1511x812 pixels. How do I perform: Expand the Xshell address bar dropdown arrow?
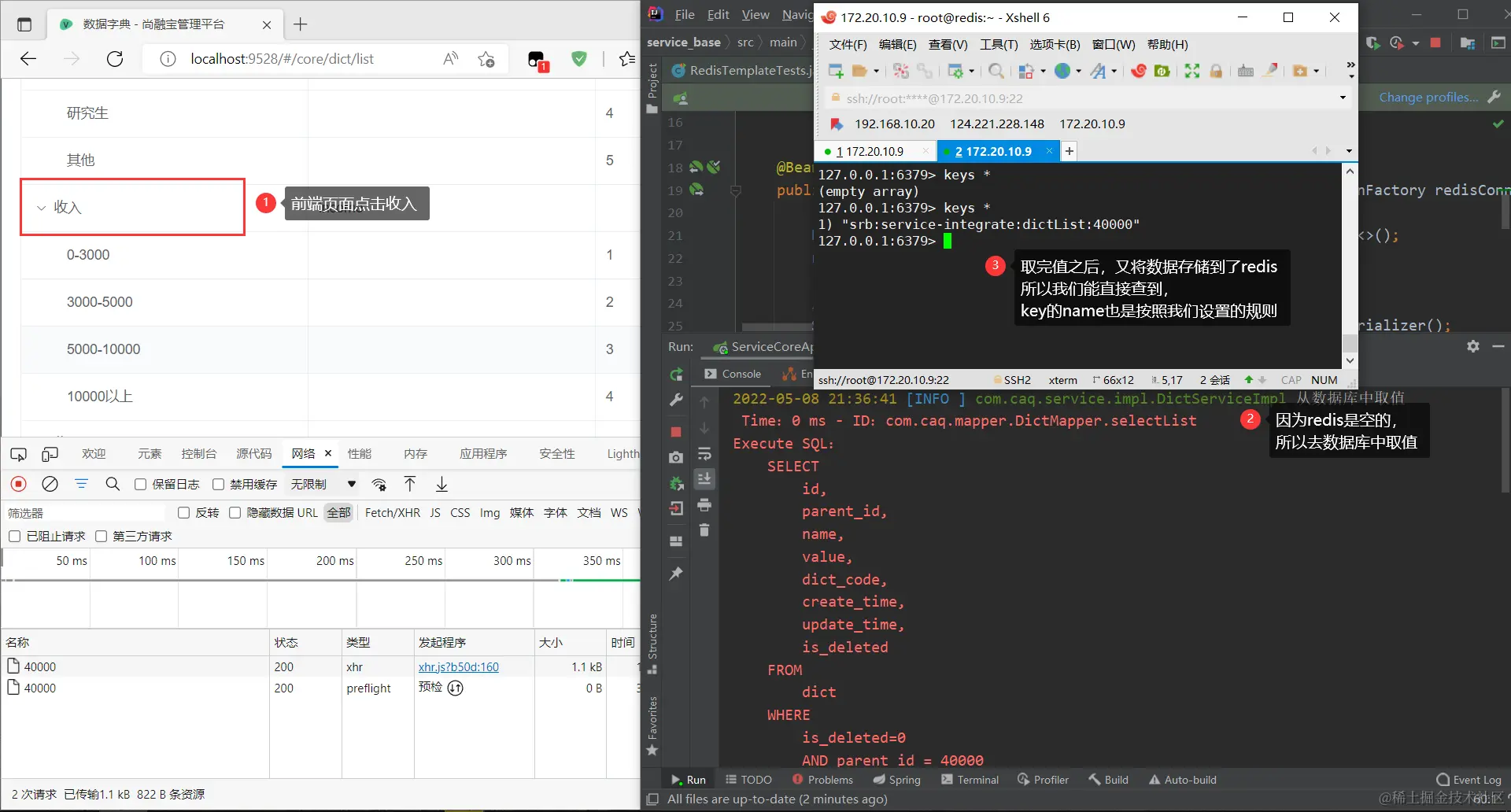click(x=1343, y=98)
